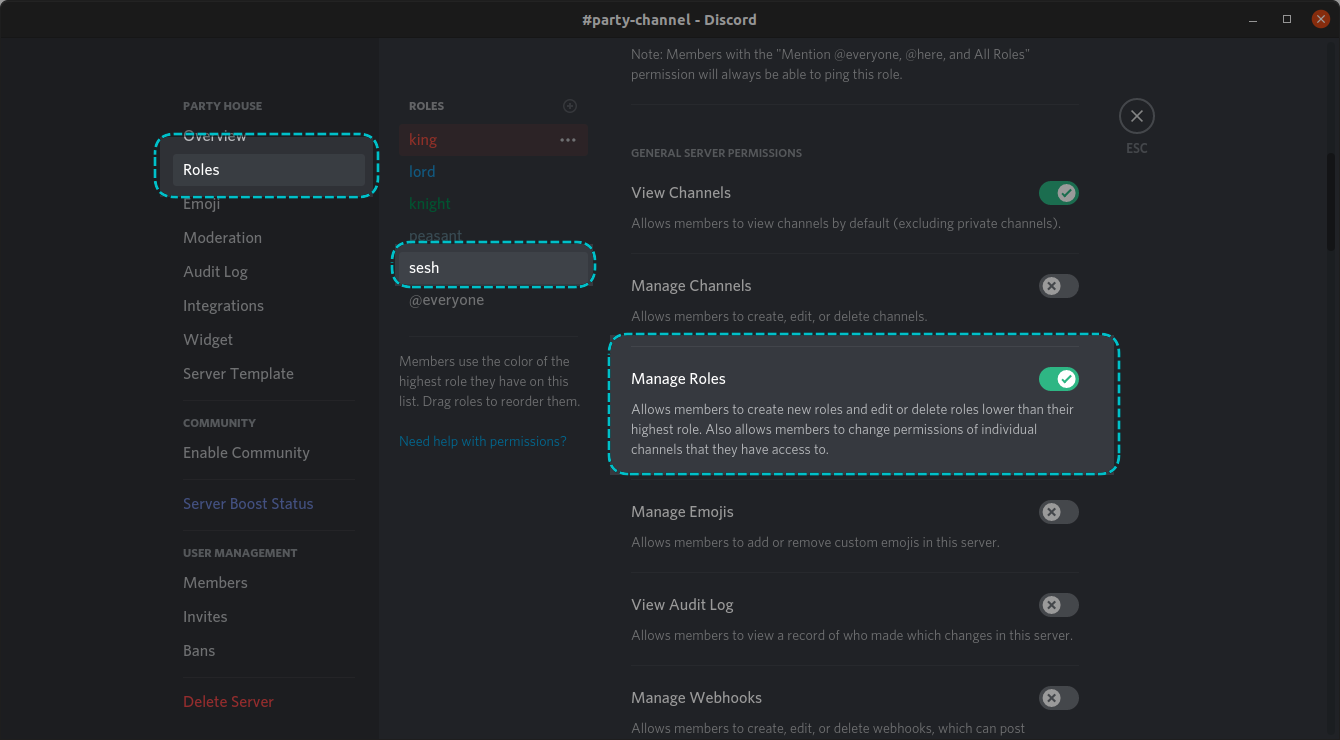Image resolution: width=1340 pixels, height=740 pixels.
Task: Click the red Delete Server option
Action: point(228,702)
